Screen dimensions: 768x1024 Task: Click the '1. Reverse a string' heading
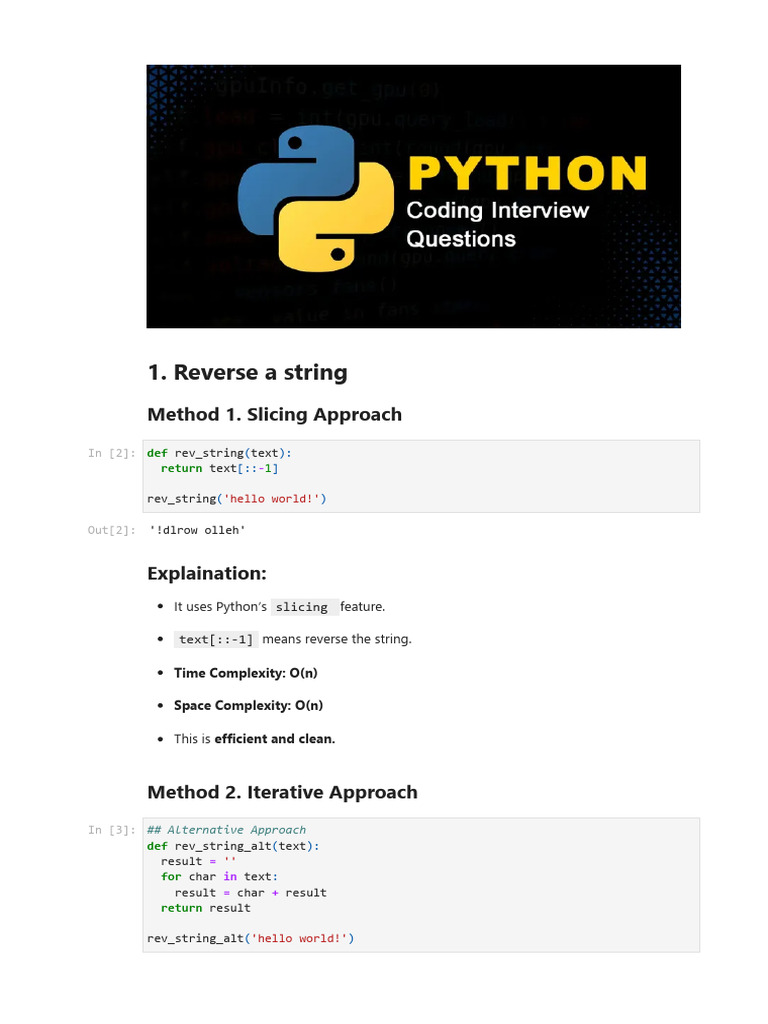click(247, 373)
